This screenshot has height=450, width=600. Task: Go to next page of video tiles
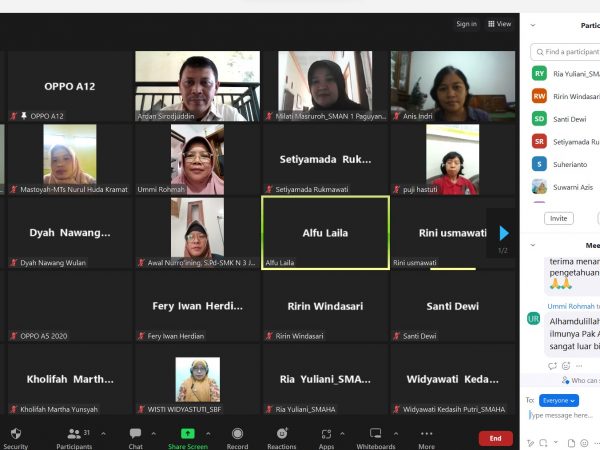(x=504, y=233)
